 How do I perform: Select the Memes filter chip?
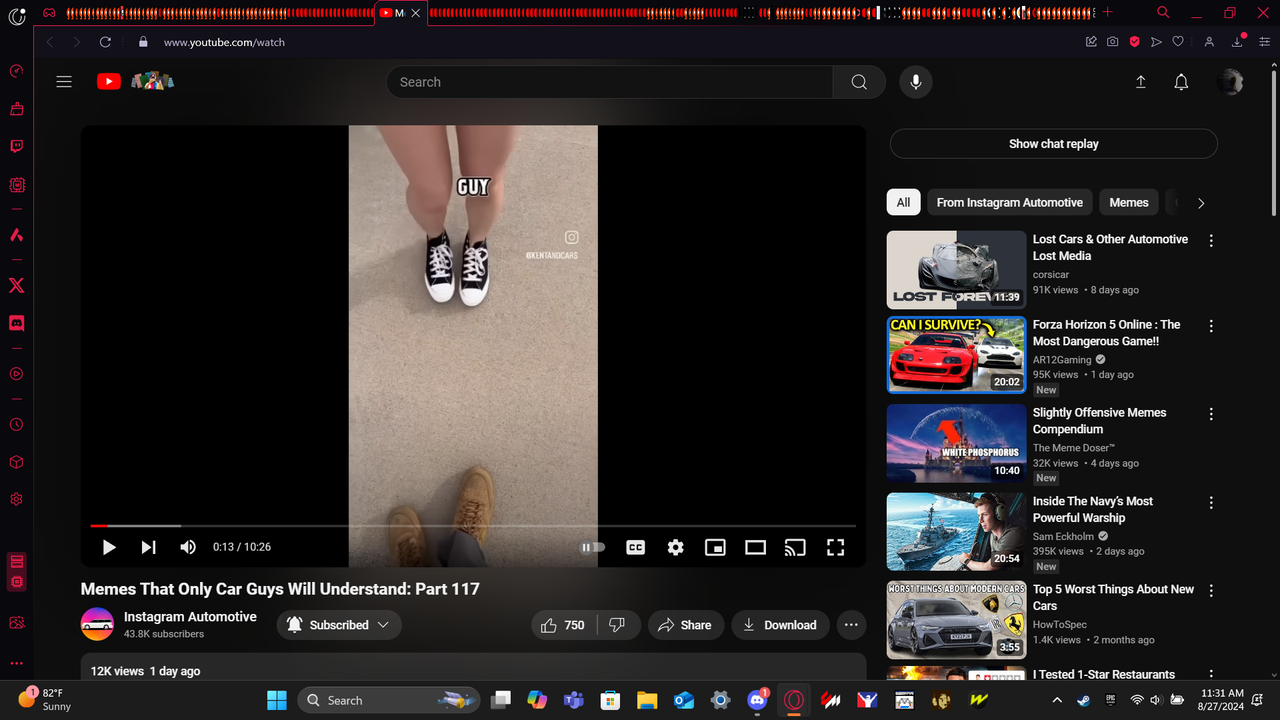1128,202
